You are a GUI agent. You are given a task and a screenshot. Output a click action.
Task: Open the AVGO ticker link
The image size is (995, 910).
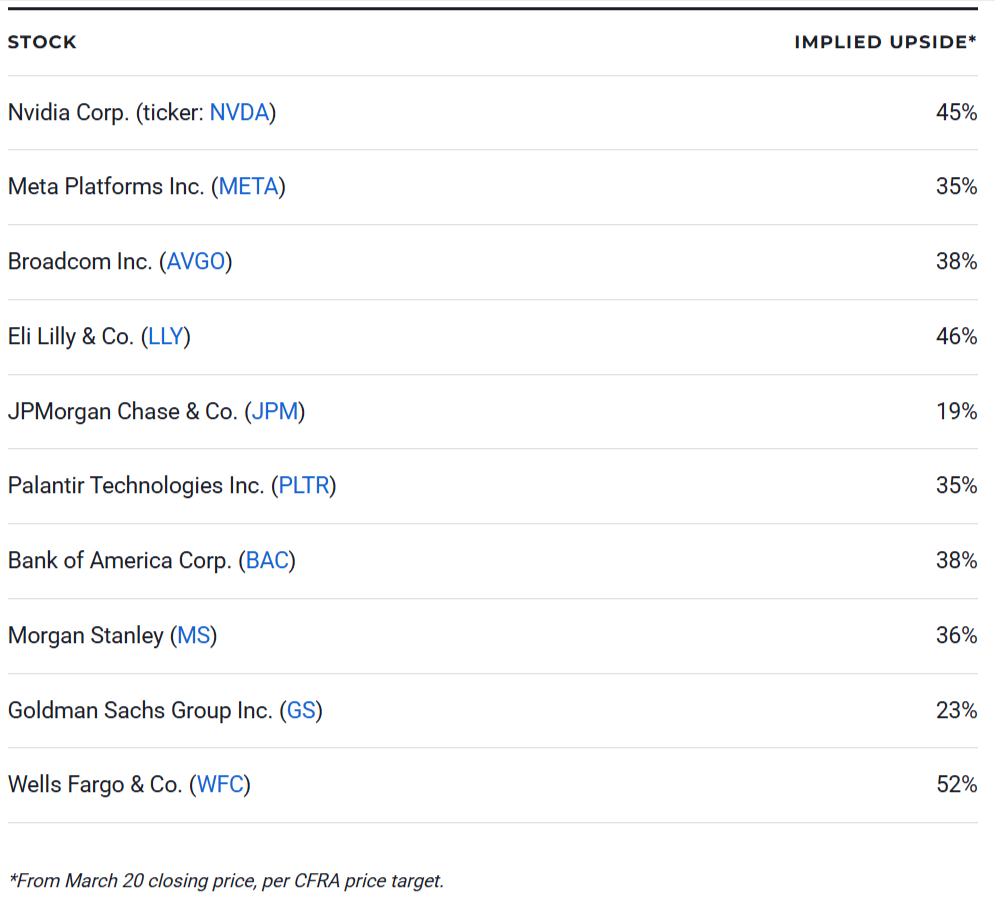coord(197,262)
